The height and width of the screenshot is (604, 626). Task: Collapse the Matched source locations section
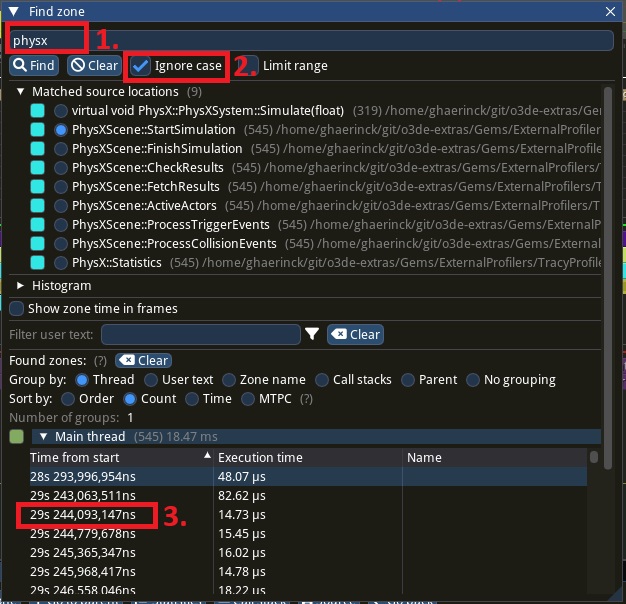[x=21, y=91]
